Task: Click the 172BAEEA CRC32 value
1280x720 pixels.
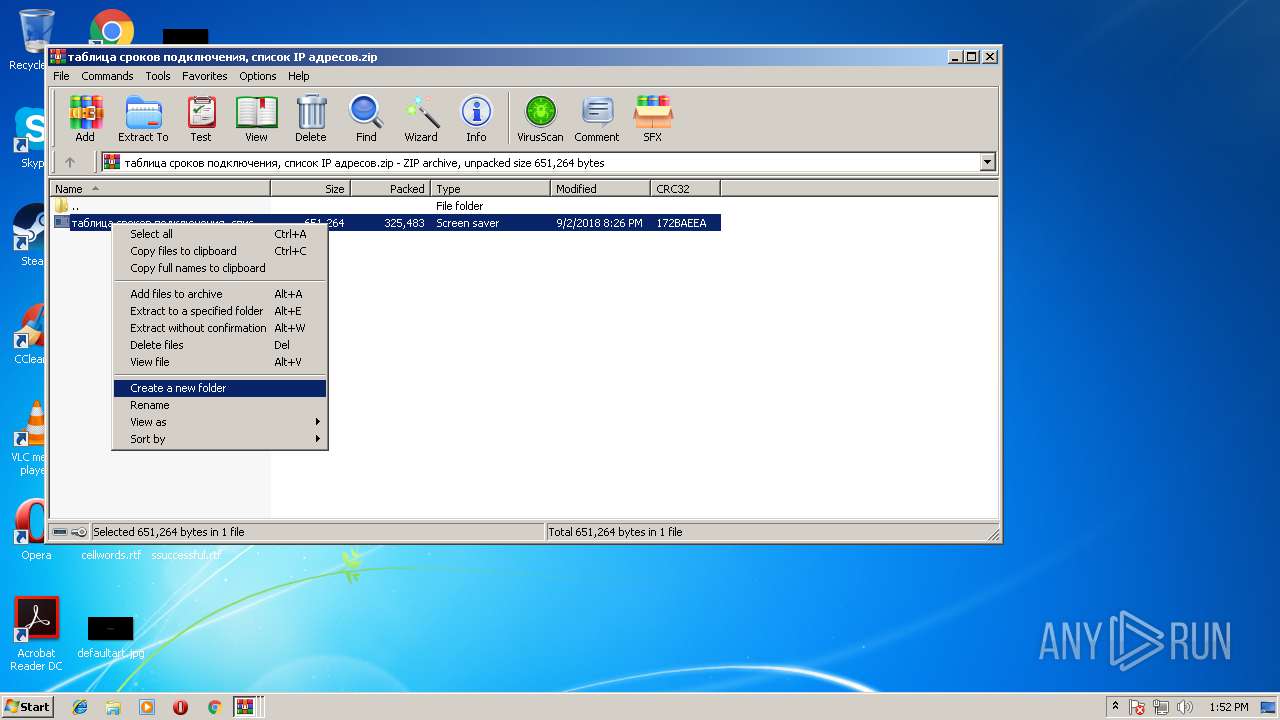Action: point(681,223)
